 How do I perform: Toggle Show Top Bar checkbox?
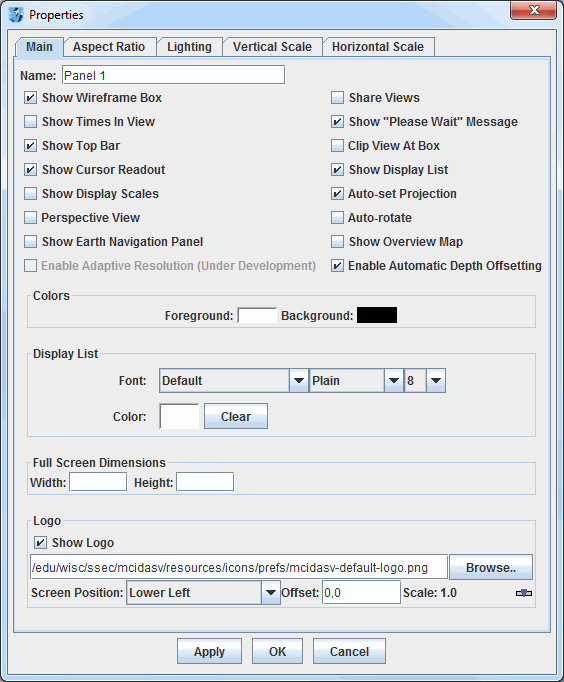tap(30, 145)
